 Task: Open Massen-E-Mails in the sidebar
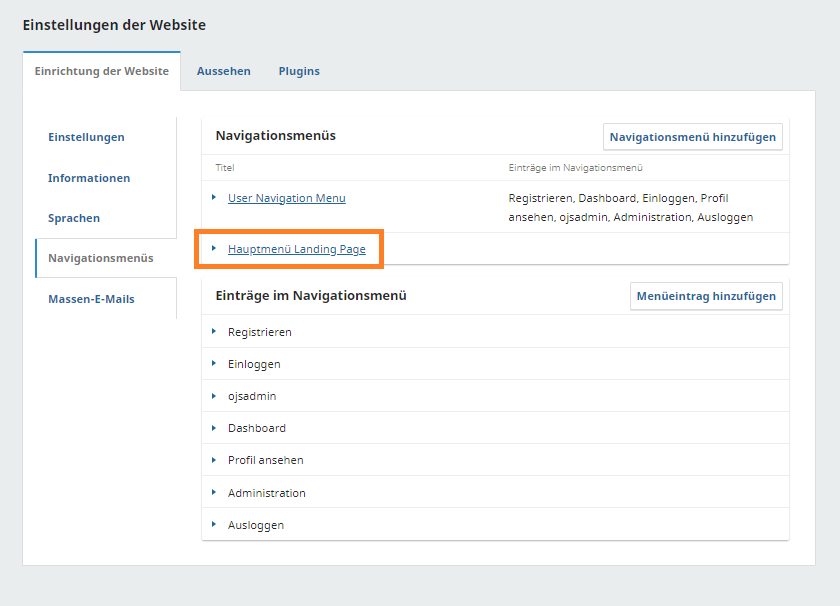click(x=91, y=299)
